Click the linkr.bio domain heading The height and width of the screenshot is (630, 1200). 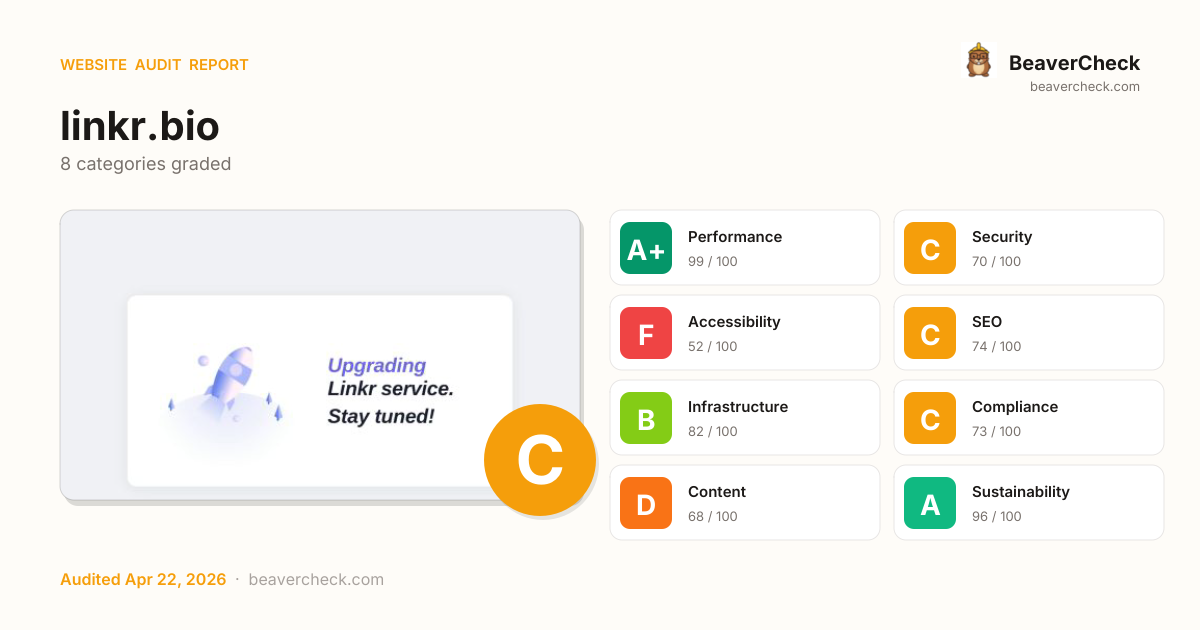(x=140, y=126)
